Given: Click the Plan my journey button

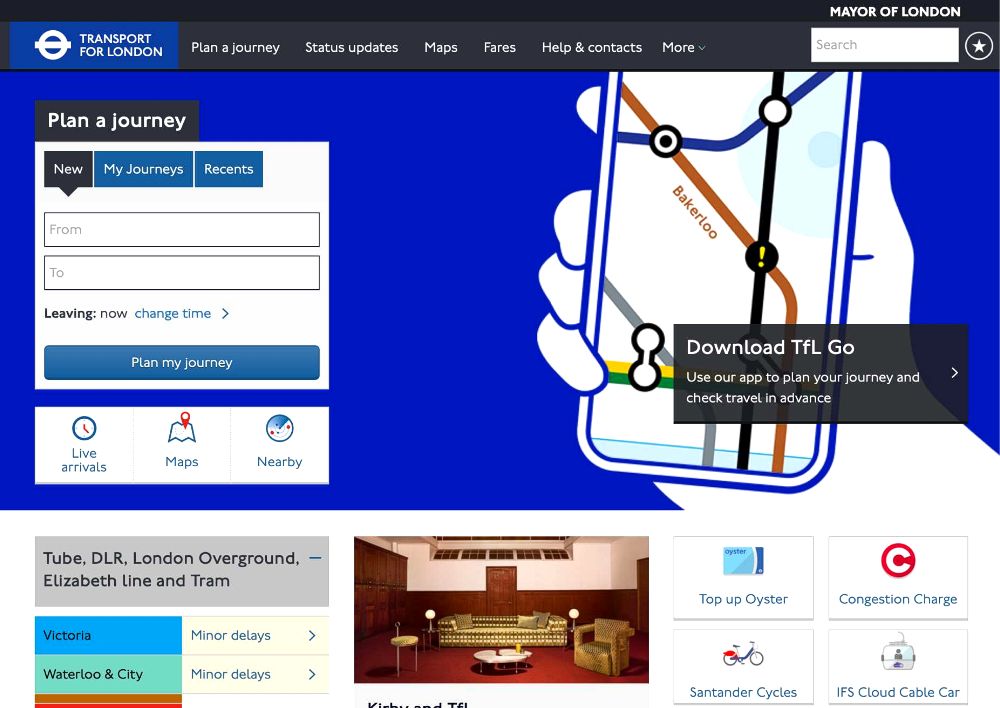Looking at the screenshot, I should click(x=182, y=362).
